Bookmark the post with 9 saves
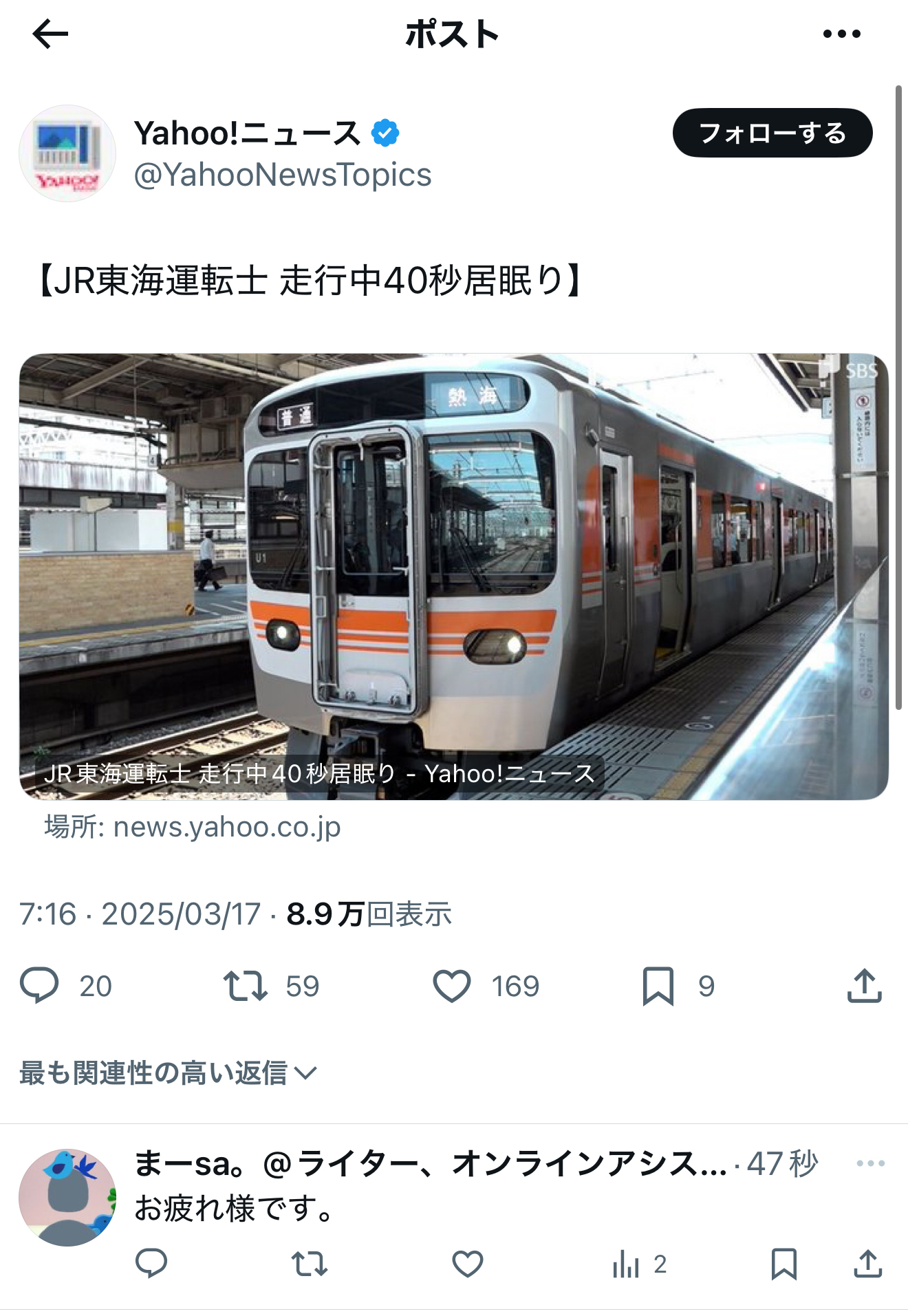908x1316 pixels. pos(658,986)
